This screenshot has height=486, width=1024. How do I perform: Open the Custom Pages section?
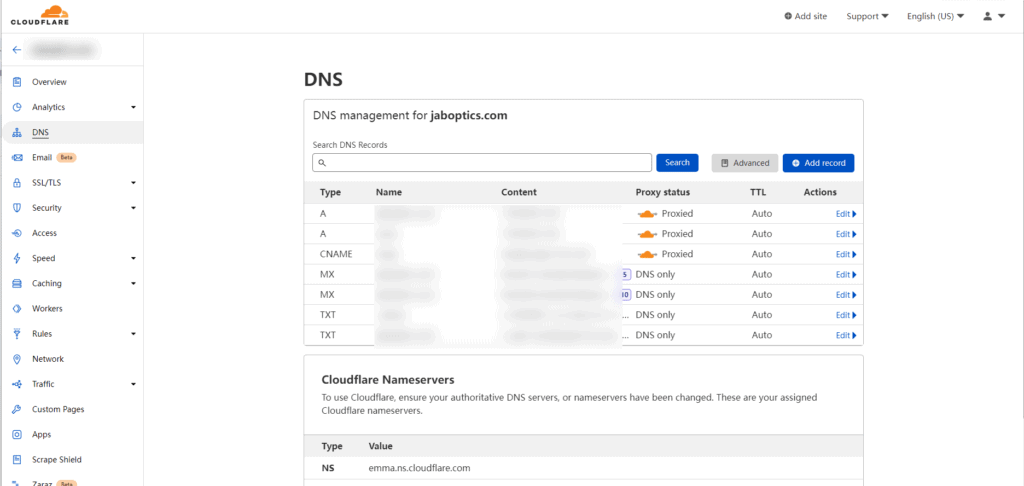pos(58,410)
